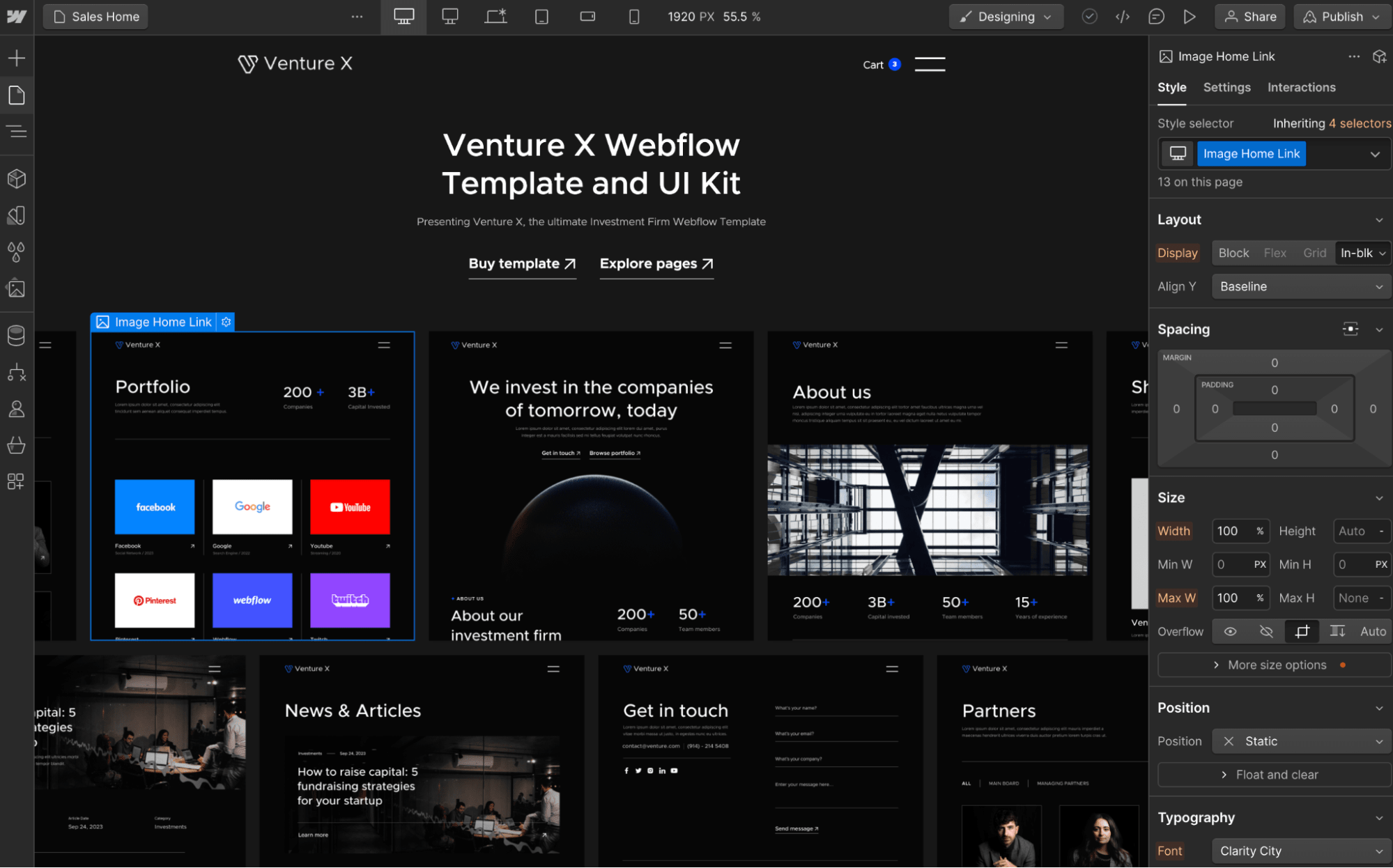Open element settings gear on Image Home Link label

pyautogui.click(x=226, y=322)
